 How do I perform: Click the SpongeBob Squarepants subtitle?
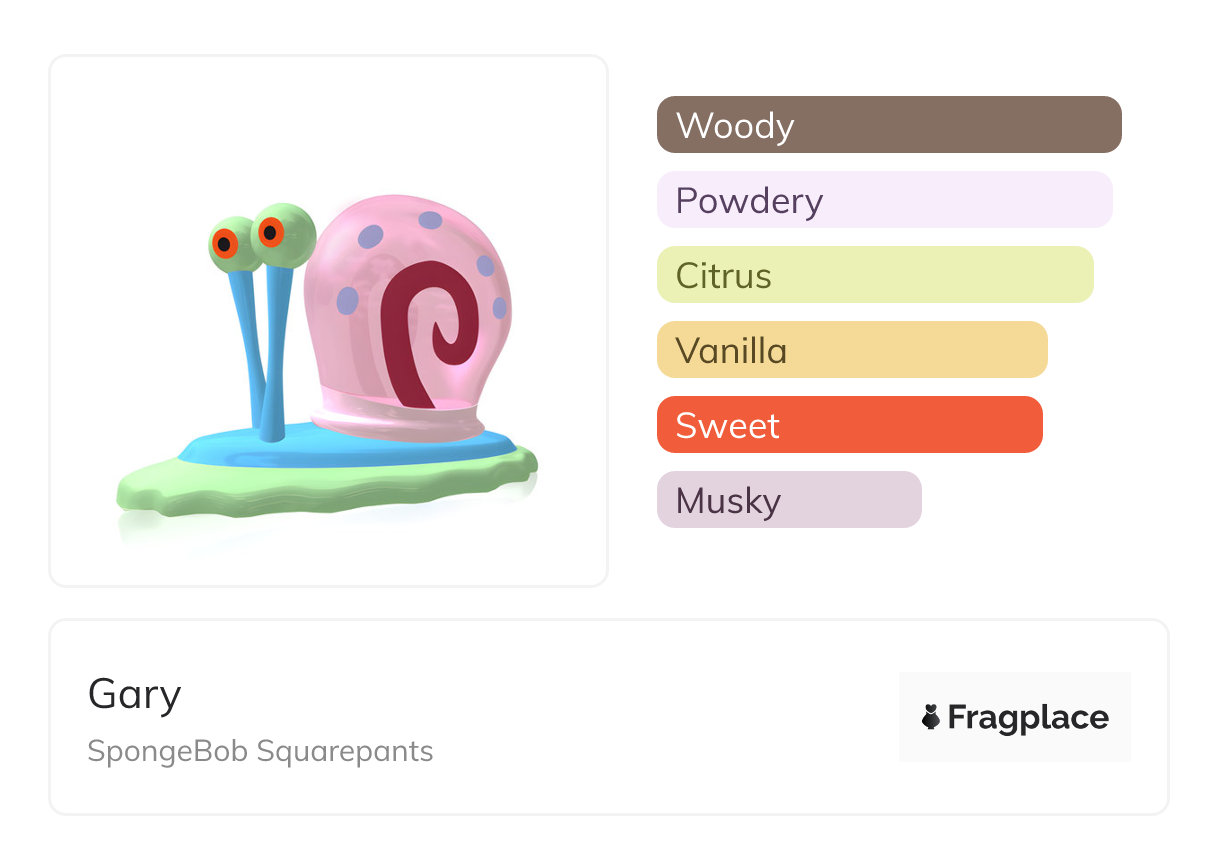coord(260,751)
